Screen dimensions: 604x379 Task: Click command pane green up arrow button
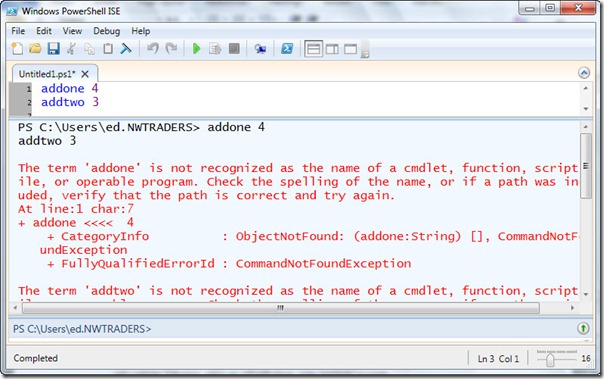pos(583,329)
